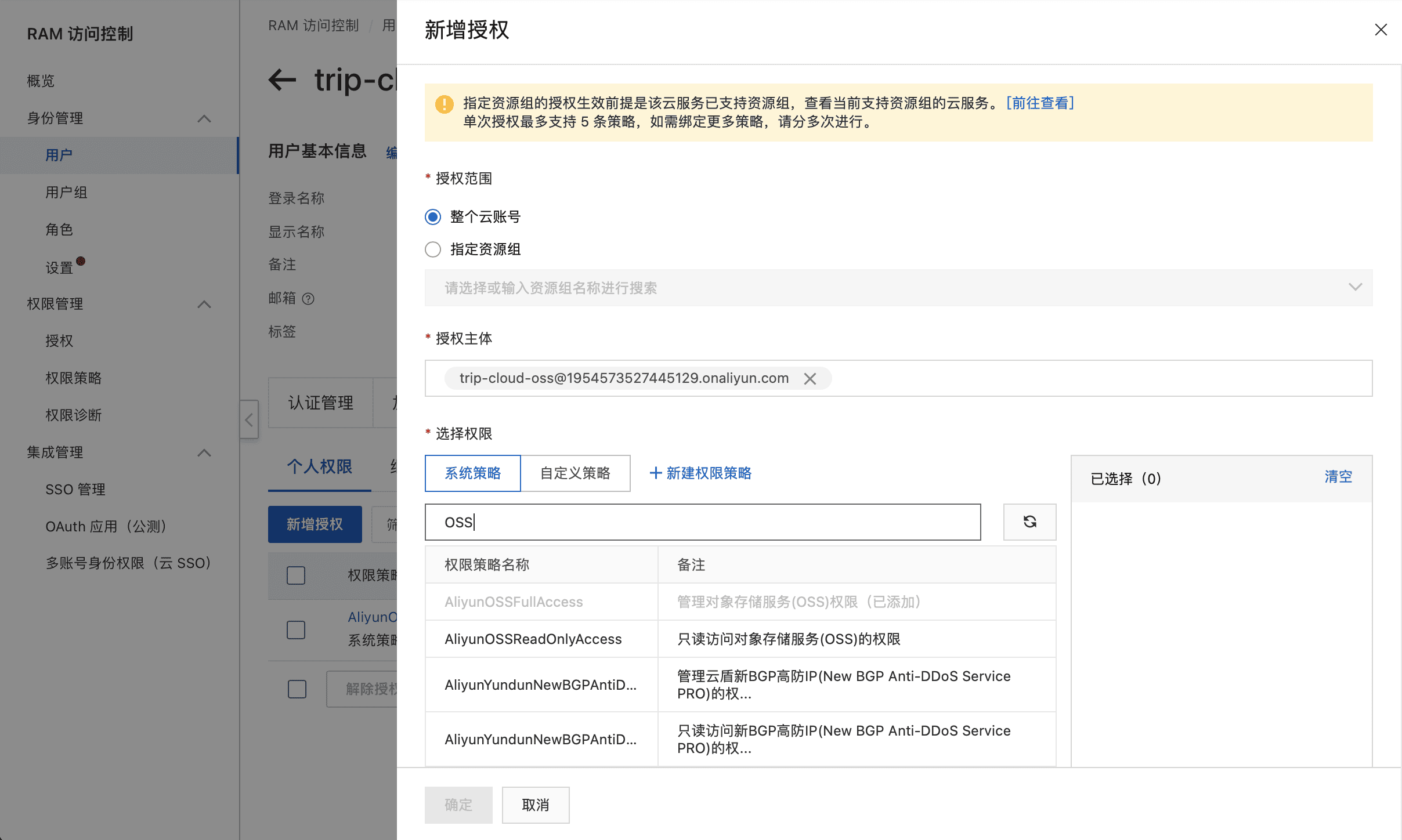
Task: Select the 指定资源组 radio button
Action: point(433,249)
